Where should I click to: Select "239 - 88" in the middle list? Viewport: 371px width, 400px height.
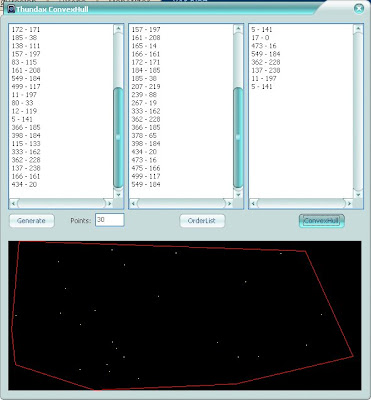point(144,95)
